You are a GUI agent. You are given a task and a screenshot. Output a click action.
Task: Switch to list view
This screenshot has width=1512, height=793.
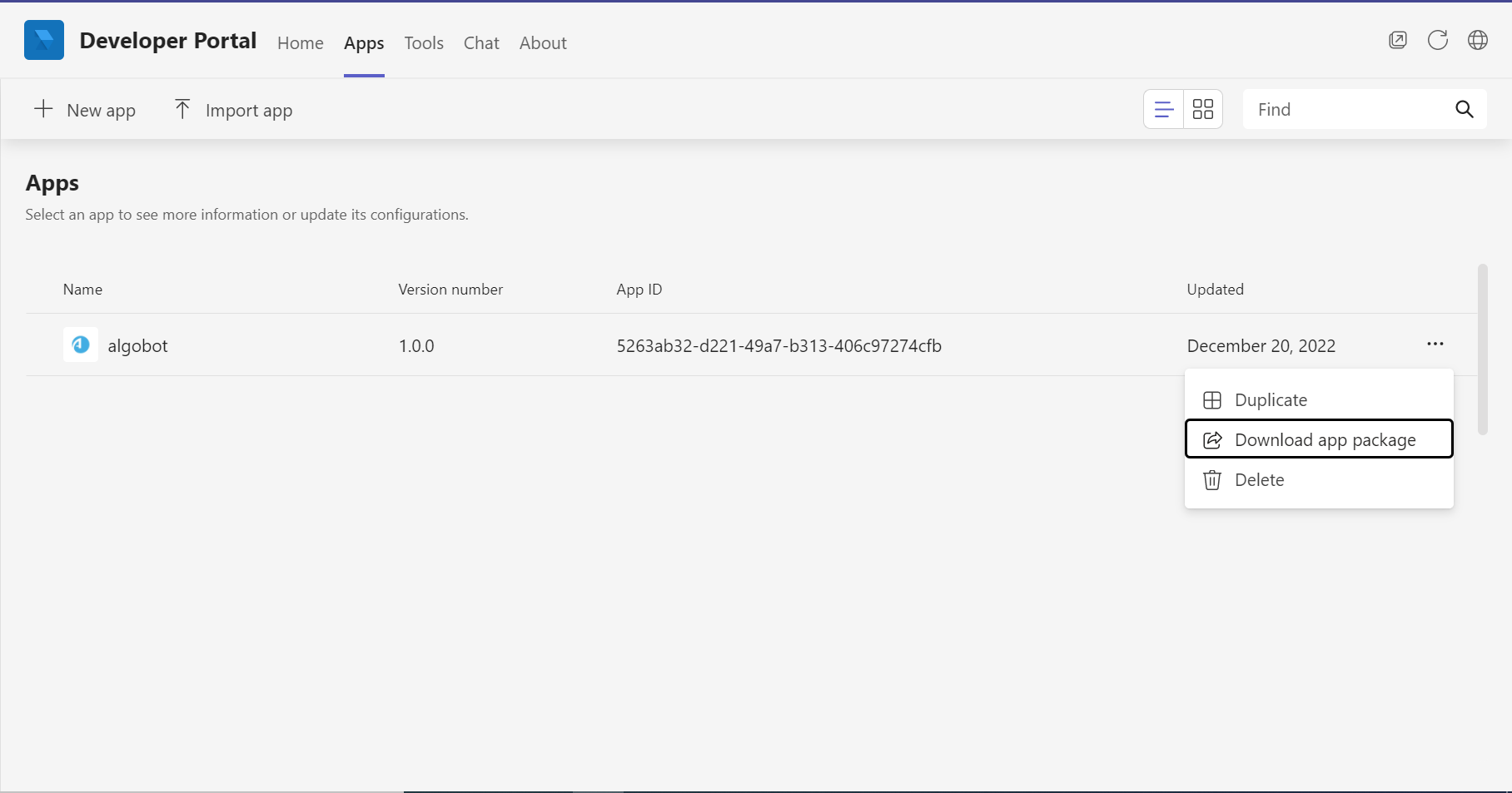click(1164, 109)
